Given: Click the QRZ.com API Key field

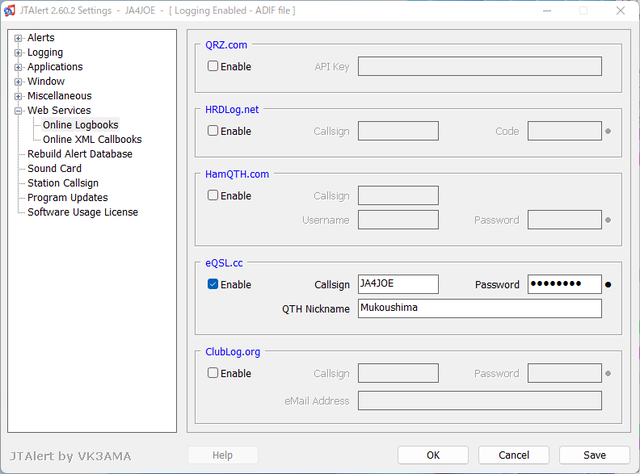Looking at the screenshot, I should click(x=480, y=66).
